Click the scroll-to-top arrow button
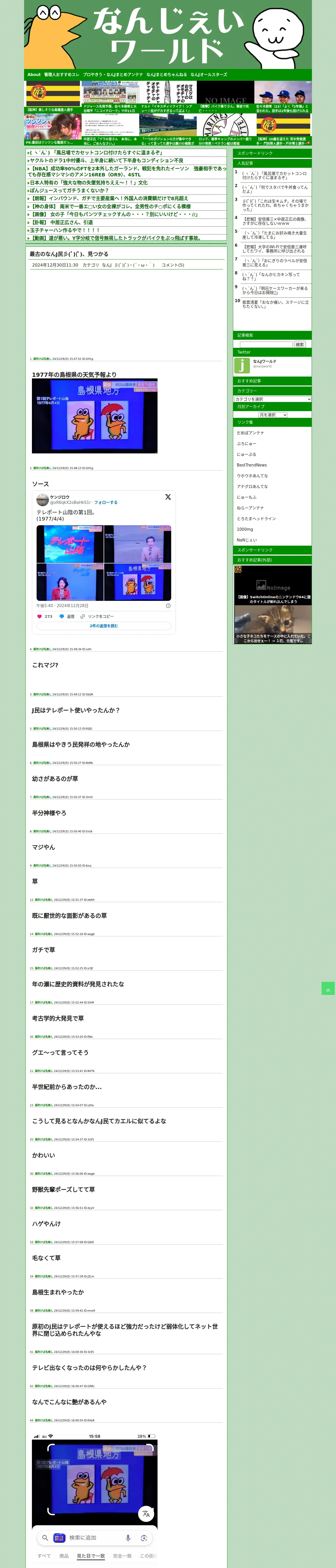 point(328,989)
